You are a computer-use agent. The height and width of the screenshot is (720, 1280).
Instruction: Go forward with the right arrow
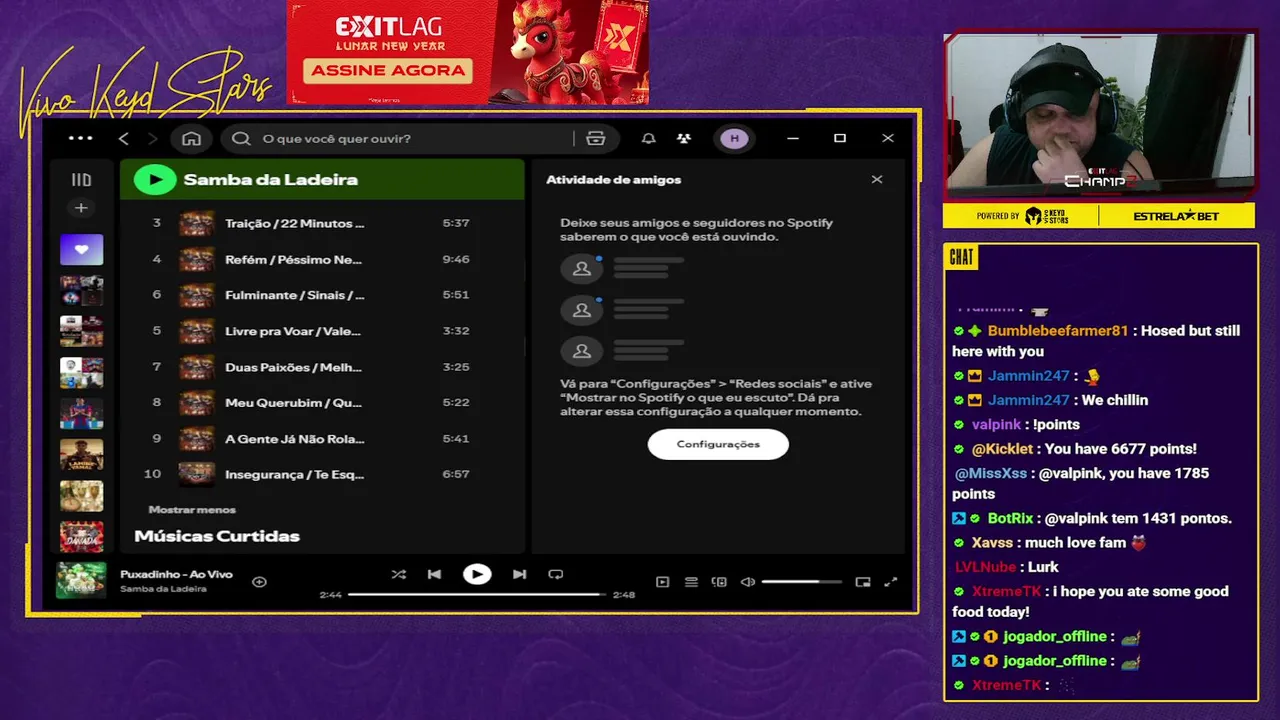point(152,138)
